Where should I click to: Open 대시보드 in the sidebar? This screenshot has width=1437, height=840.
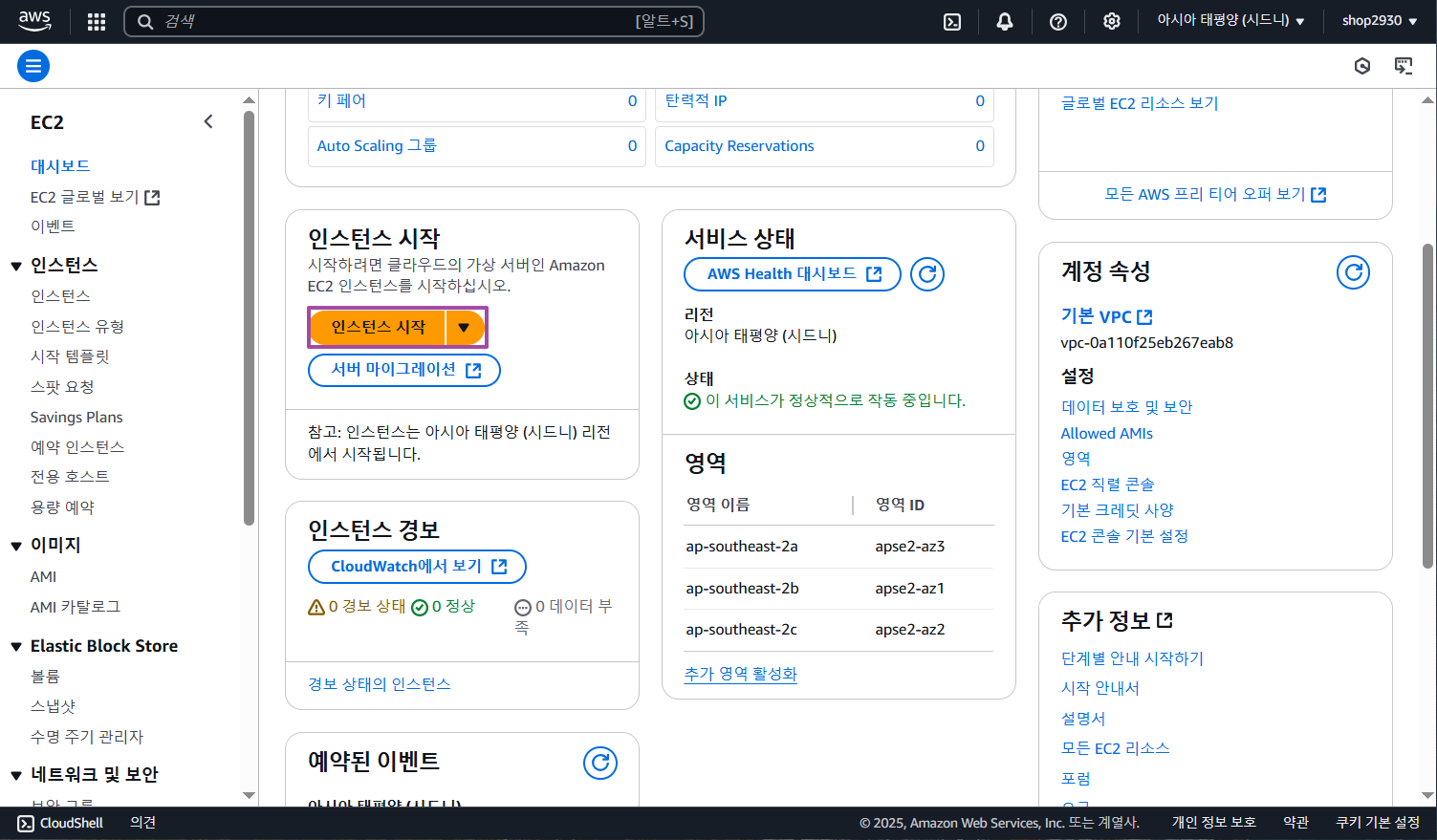pyautogui.click(x=60, y=166)
